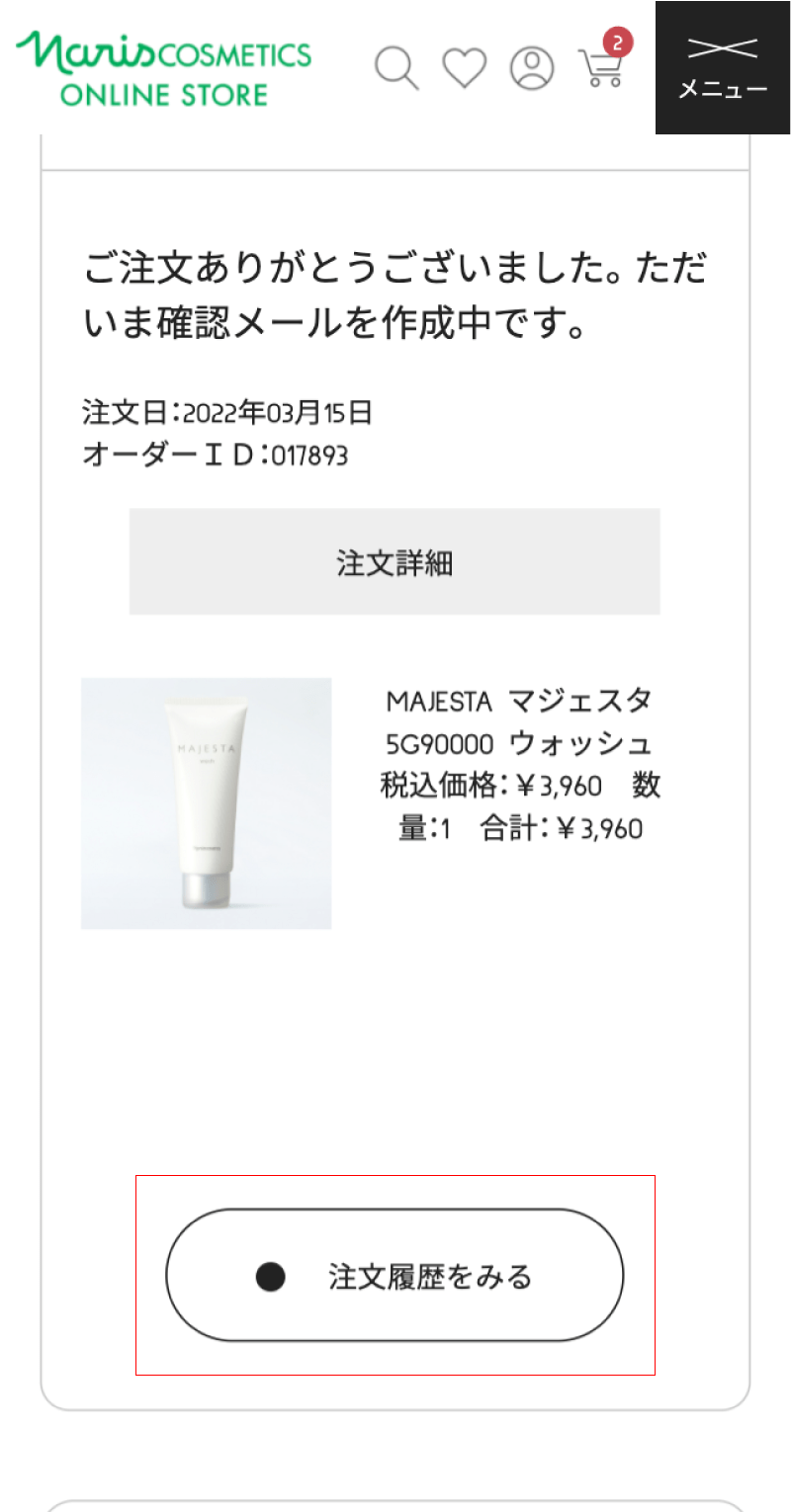This screenshot has width=791, height=1512.
Task: Open the MAJESTA wash product thumbnail
Action: [206, 803]
